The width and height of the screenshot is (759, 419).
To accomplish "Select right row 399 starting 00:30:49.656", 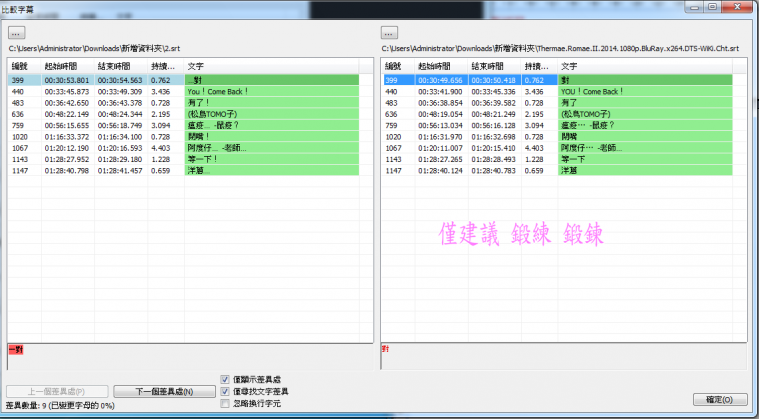I will 557,80.
